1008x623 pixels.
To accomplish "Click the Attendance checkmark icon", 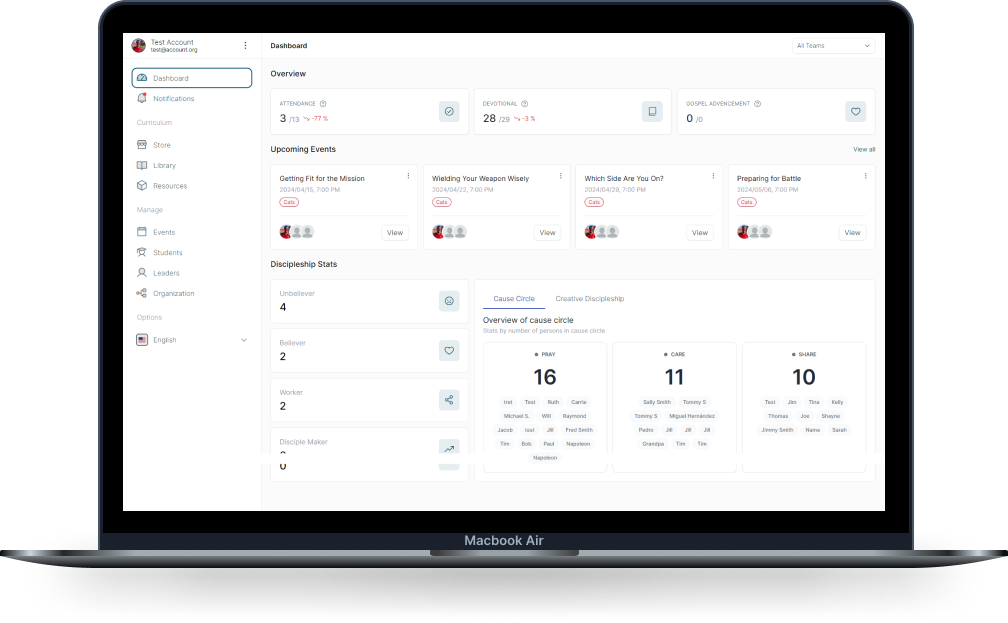I will tap(449, 112).
